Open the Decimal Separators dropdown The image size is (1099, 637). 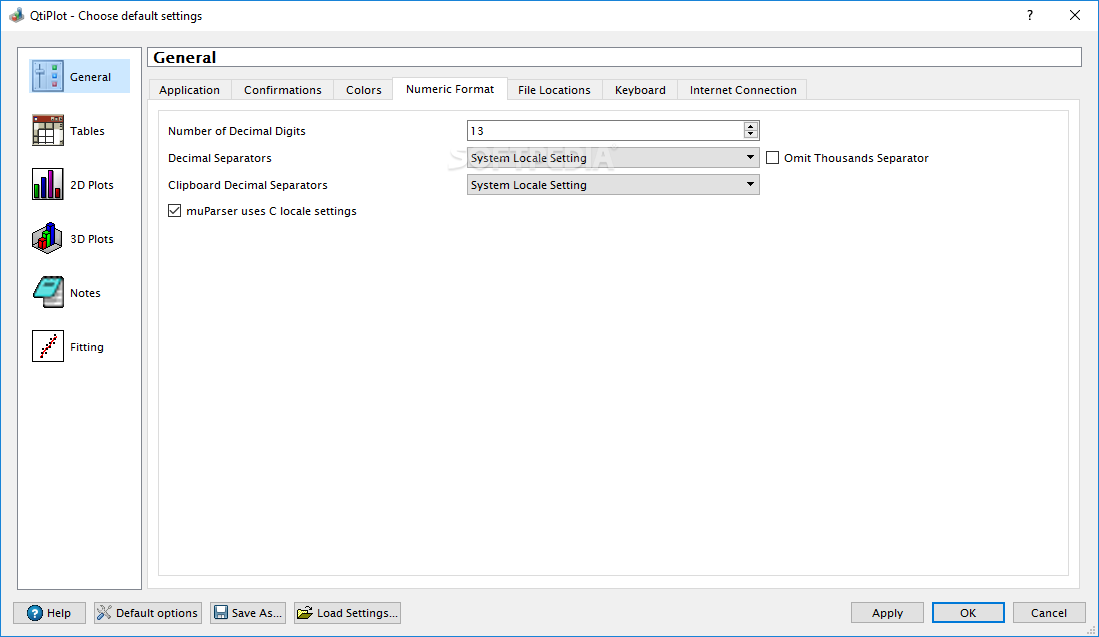[x=613, y=158]
